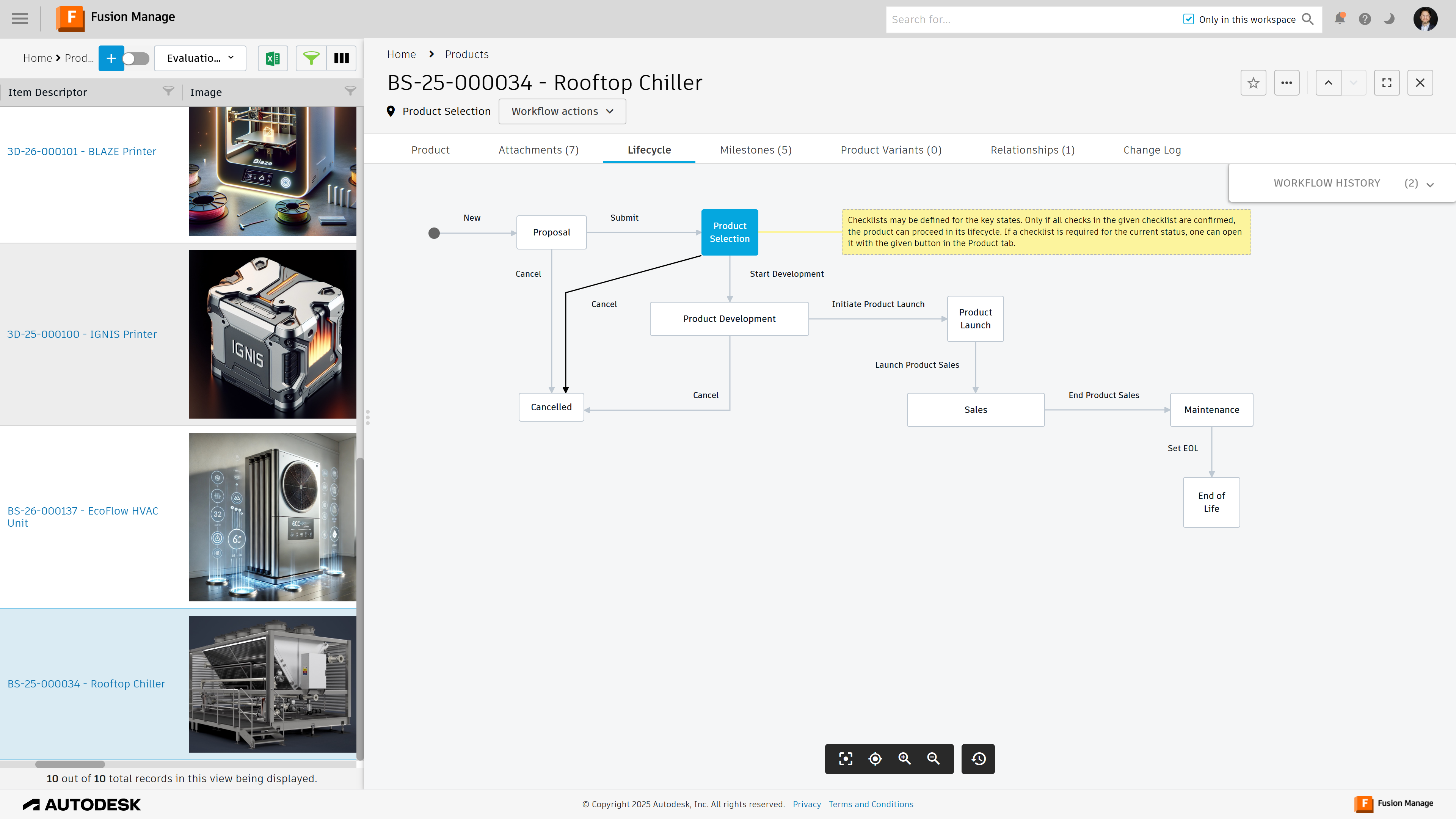Bookmark item with the star icon
This screenshot has width=1456, height=819.
pos(1253,83)
